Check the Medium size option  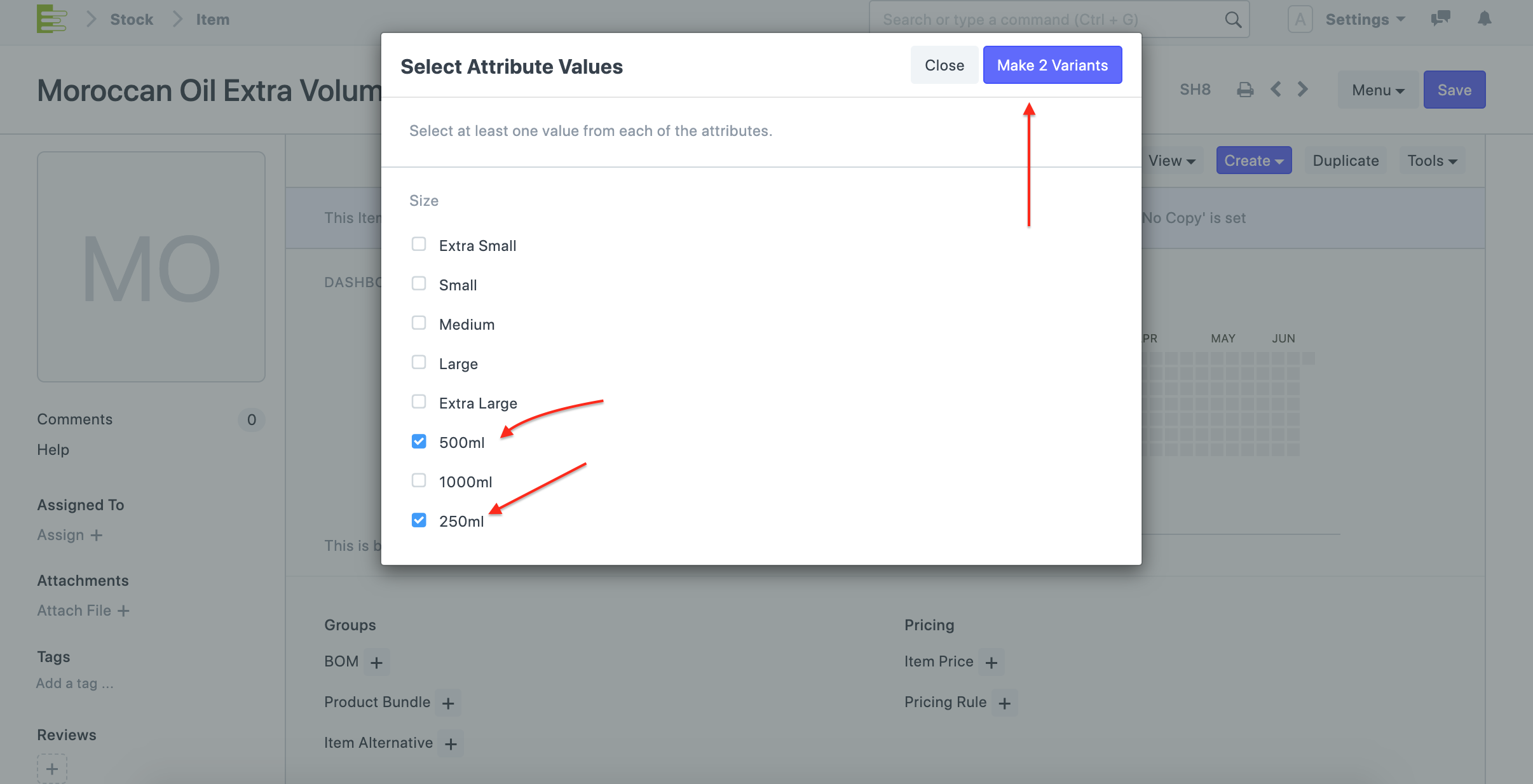click(419, 323)
